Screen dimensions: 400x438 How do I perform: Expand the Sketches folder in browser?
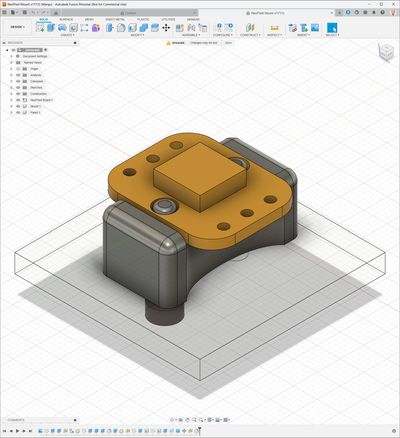tap(11, 87)
